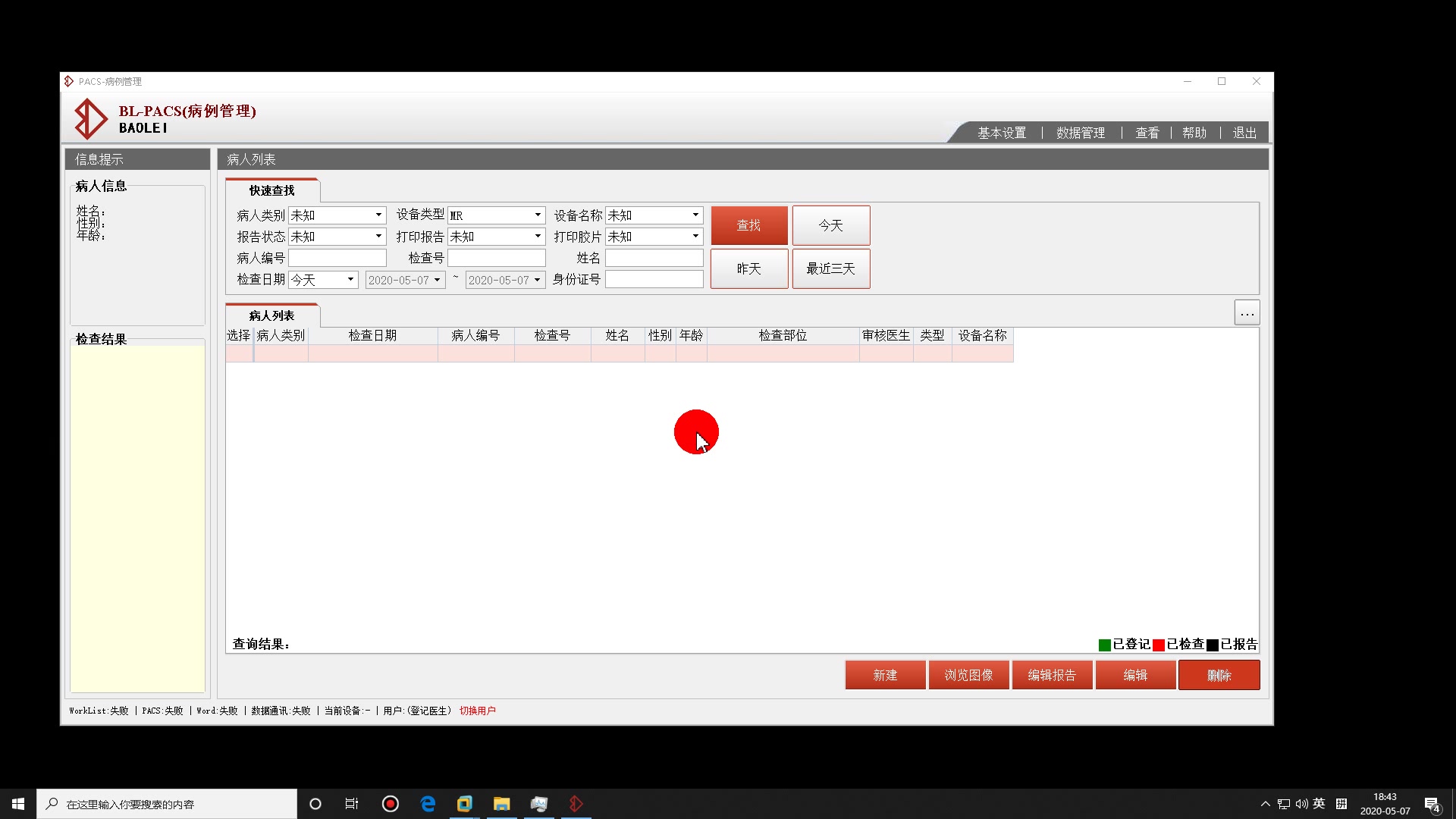Open extra options via the ellipsis icon
The image size is (1456, 819).
point(1246,312)
